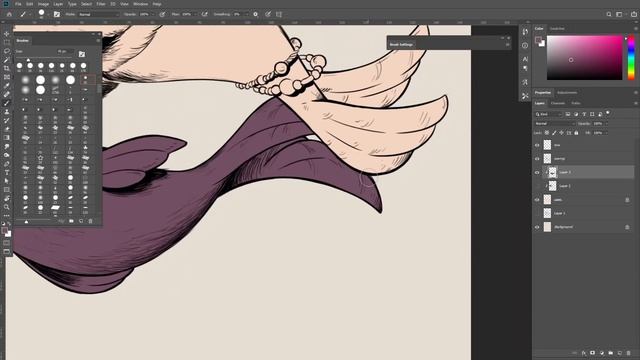Delete layer using the trash icon
The image size is (640, 360).
click(x=628, y=353)
